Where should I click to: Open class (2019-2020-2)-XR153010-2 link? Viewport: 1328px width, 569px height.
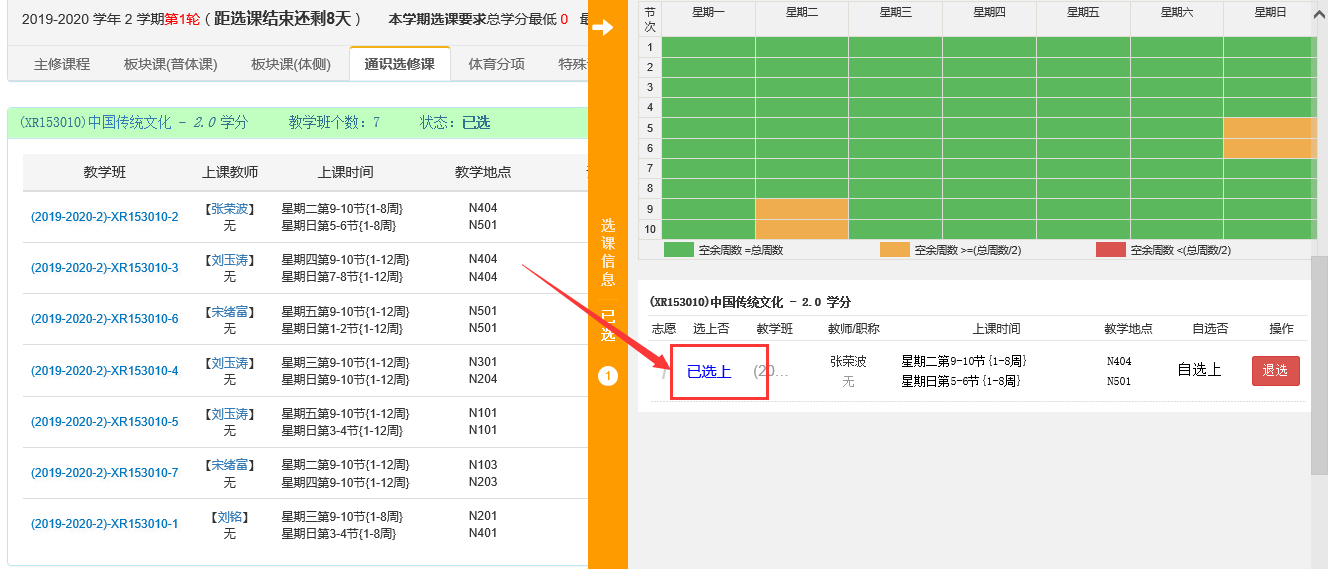click(x=105, y=217)
